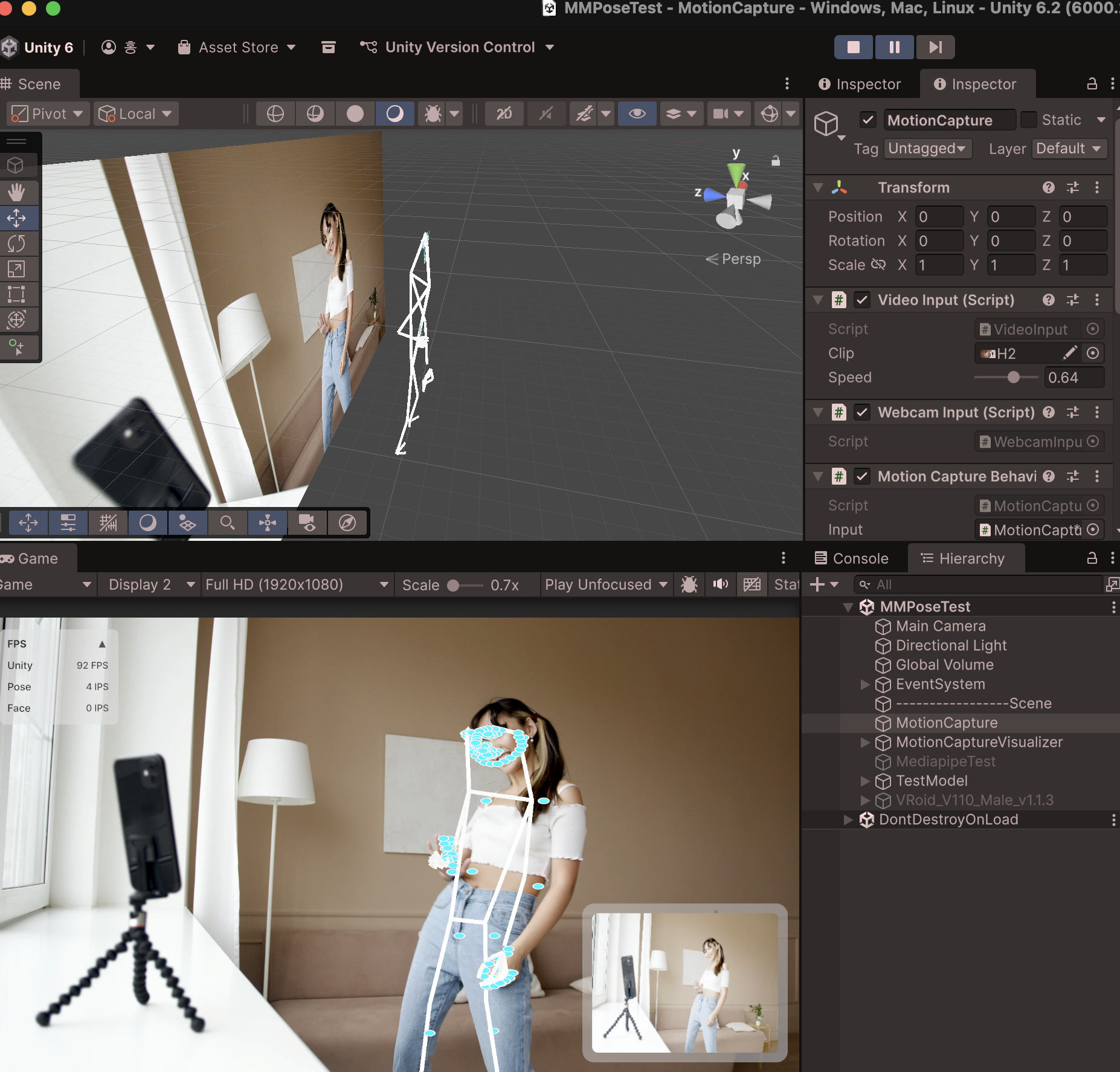Open MMPoseTest scene options menu

tap(1113, 607)
